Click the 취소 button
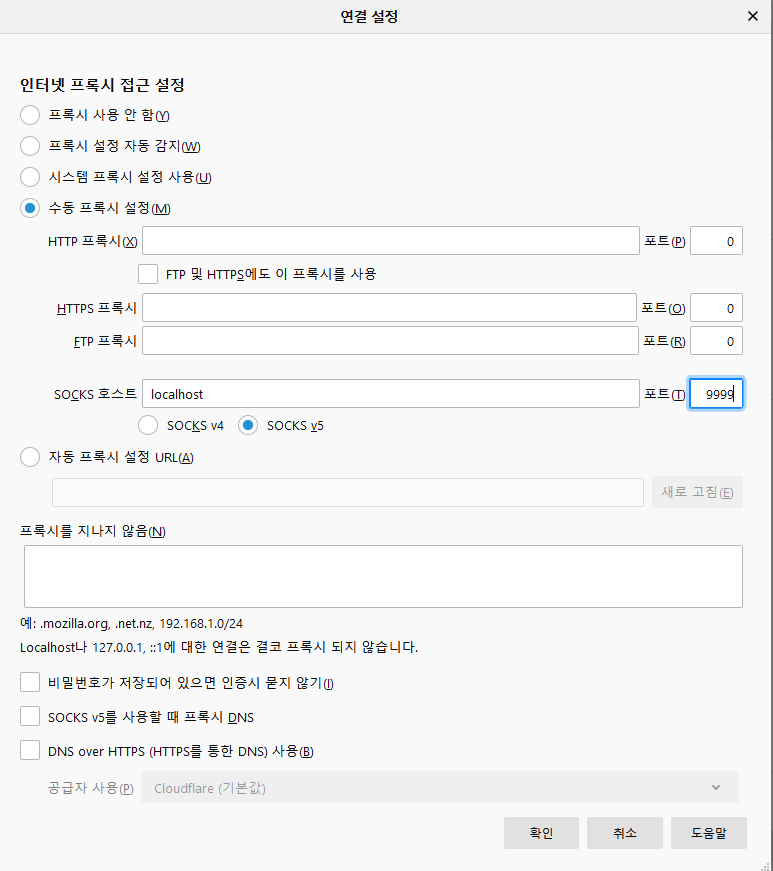773x871 pixels. click(x=625, y=833)
